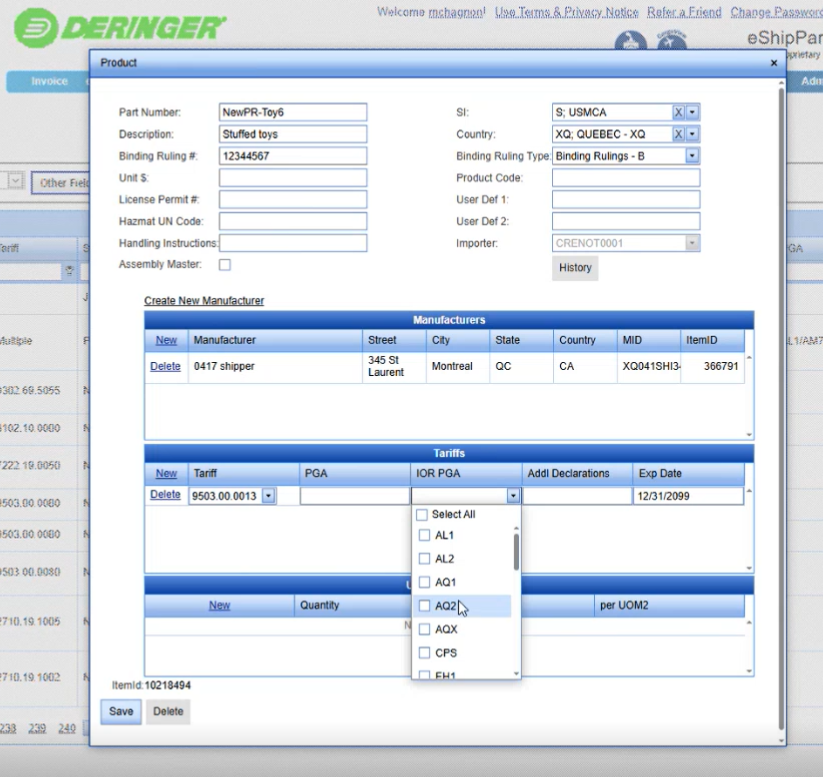This screenshot has width=823, height=777.
Task: Click Create New Manufacturer link
Action: coord(204,301)
